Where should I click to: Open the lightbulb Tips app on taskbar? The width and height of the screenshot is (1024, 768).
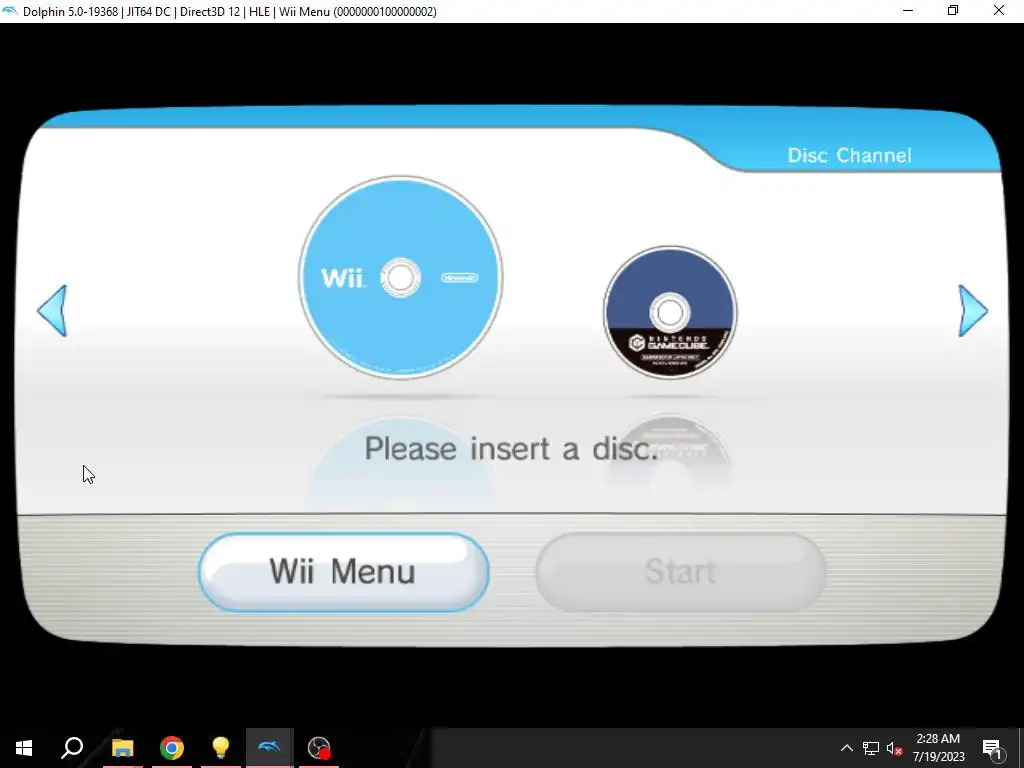click(x=221, y=748)
